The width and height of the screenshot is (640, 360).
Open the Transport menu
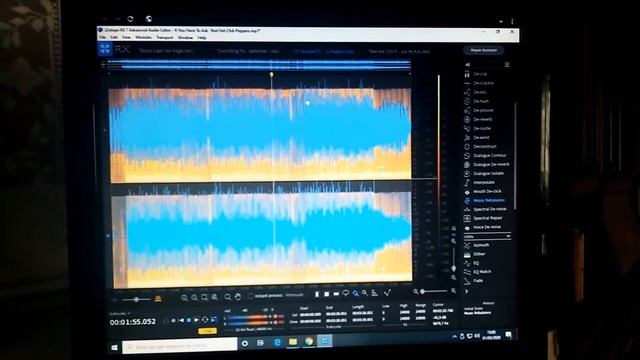pyautogui.click(x=164, y=38)
